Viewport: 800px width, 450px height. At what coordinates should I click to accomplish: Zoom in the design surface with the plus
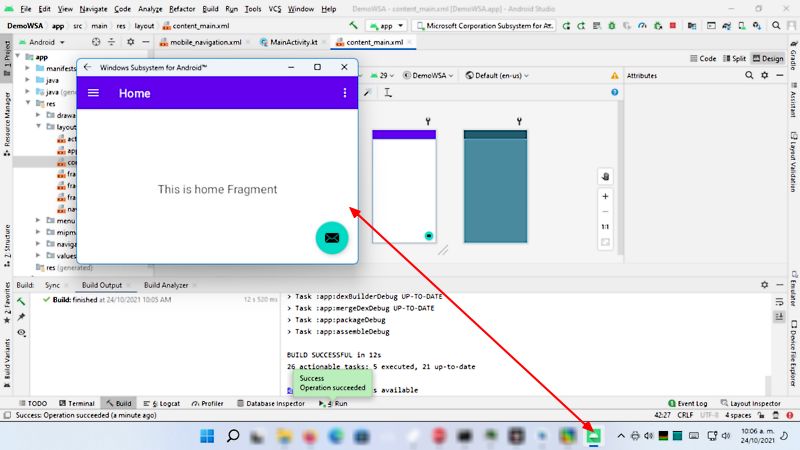tap(606, 196)
